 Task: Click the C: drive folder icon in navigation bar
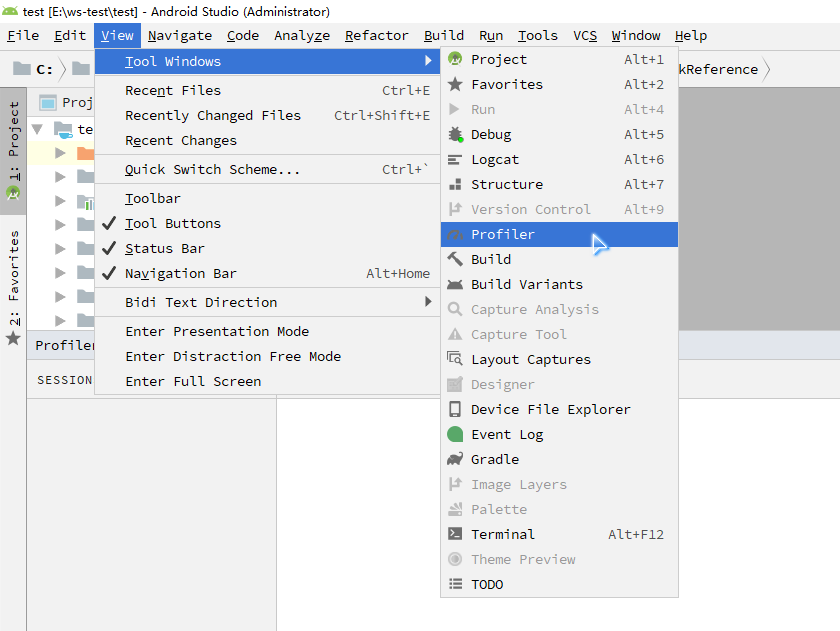[x=21, y=69]
